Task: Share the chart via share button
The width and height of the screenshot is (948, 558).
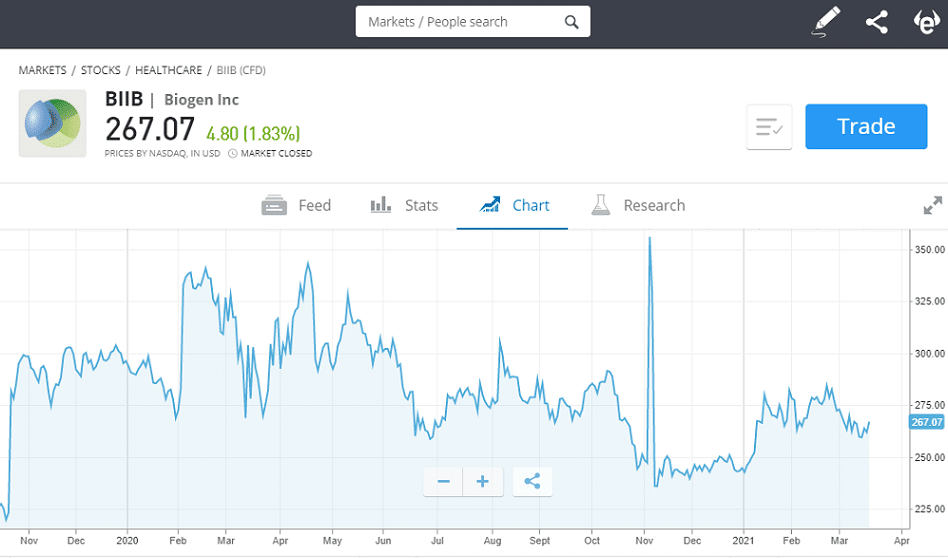Action: (x=532, y=481)
